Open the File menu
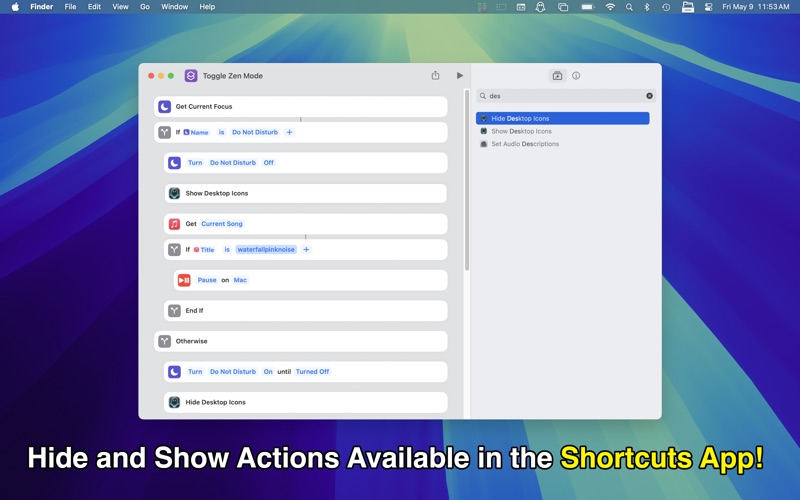800x500 pixels. pos(70,7)
